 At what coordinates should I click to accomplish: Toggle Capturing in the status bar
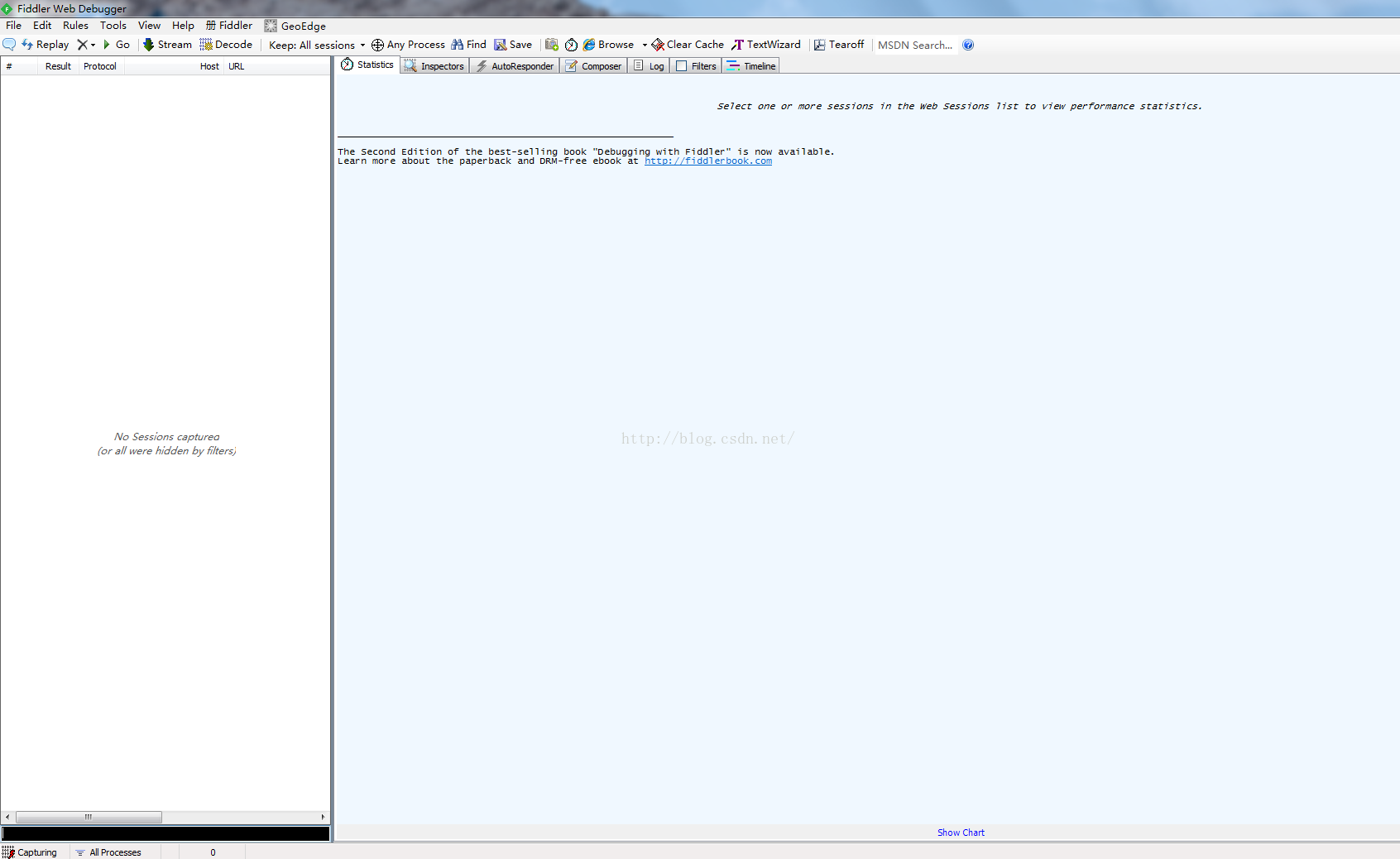pos(30,852)
